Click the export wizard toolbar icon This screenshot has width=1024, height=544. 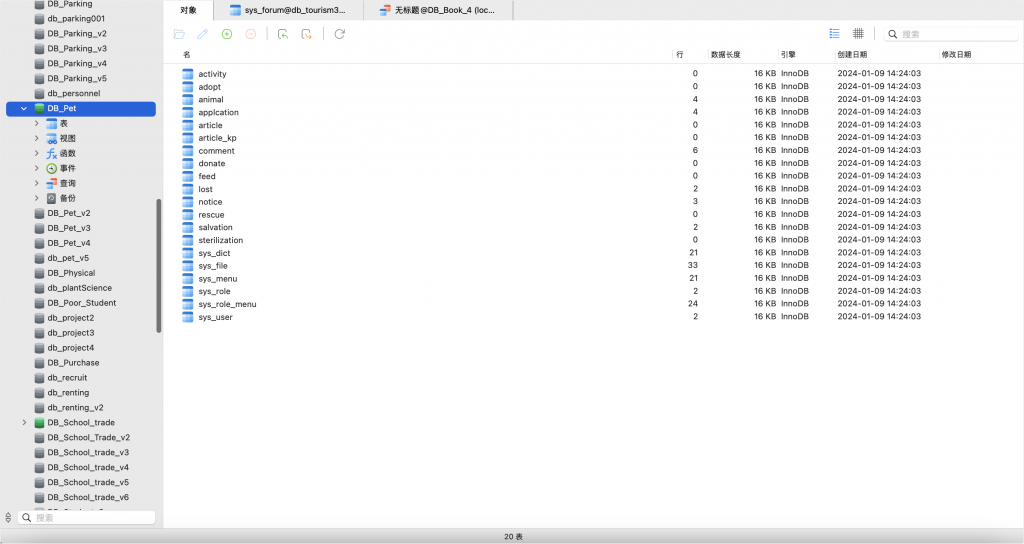pos(307,34)
